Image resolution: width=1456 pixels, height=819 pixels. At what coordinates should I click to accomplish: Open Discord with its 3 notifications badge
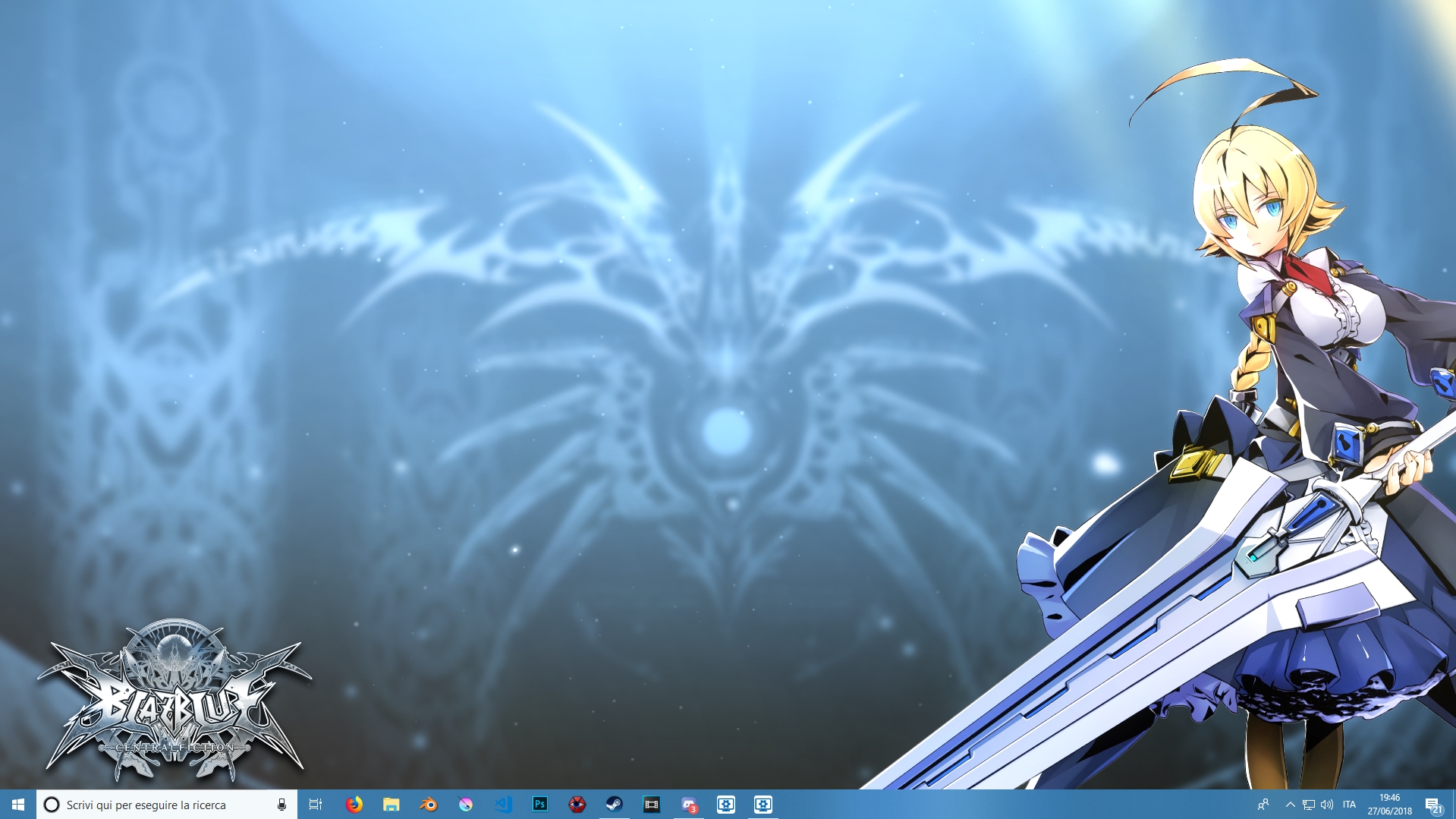click(x=688, y=805)
